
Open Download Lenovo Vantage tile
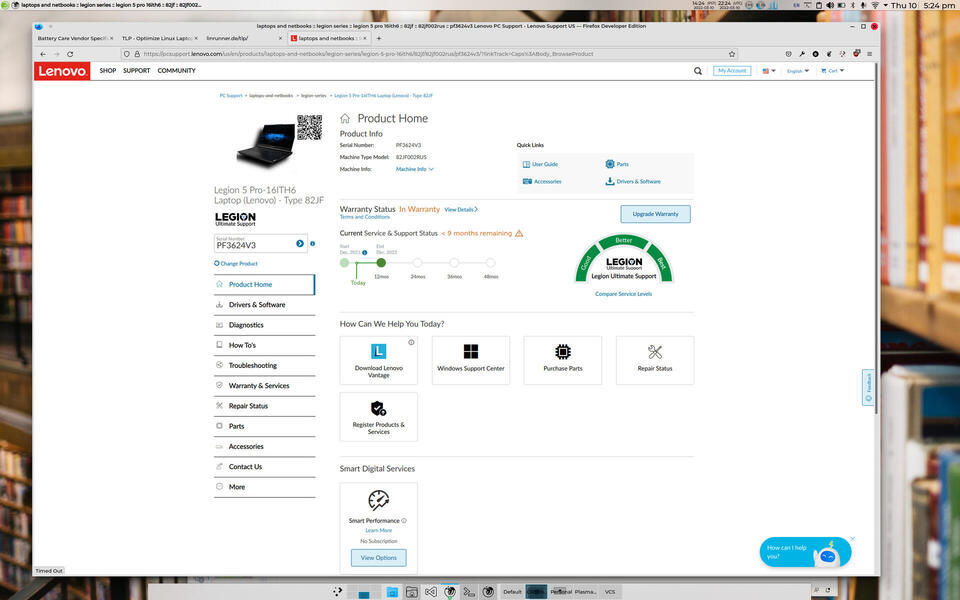(378, 360)
